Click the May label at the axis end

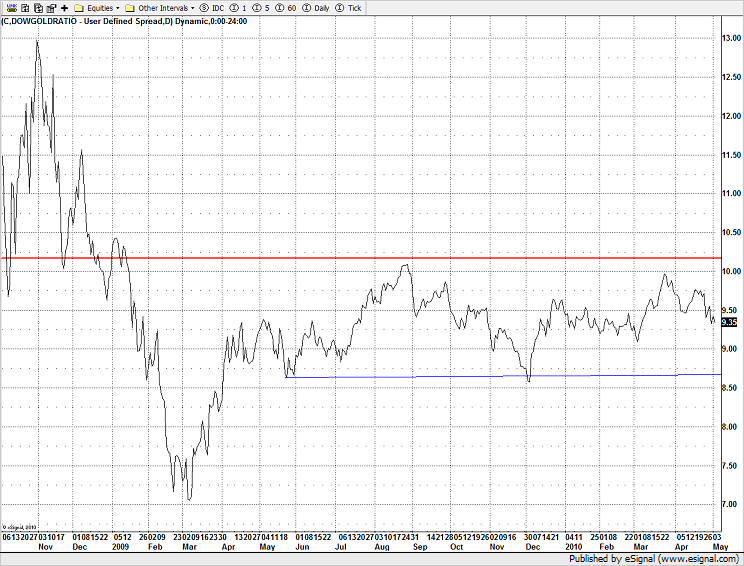pos(721,547)
